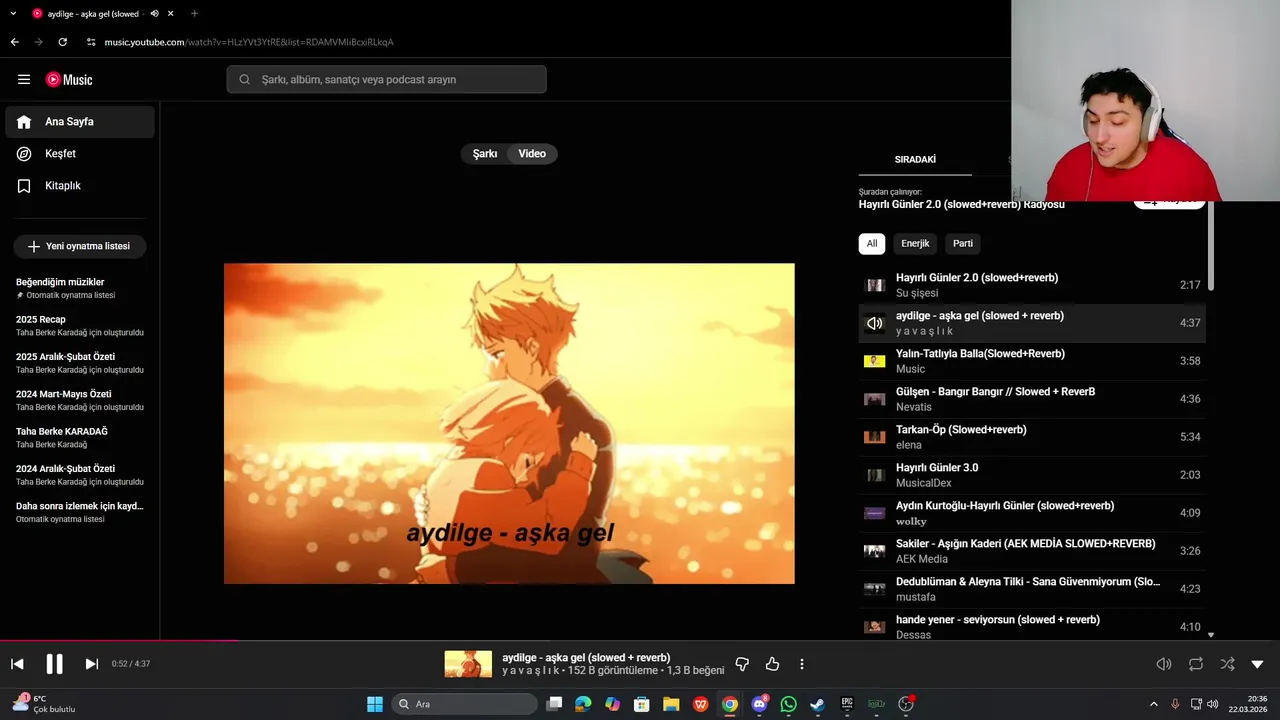Open File Explorer from the taskbar

pos(671,704)
